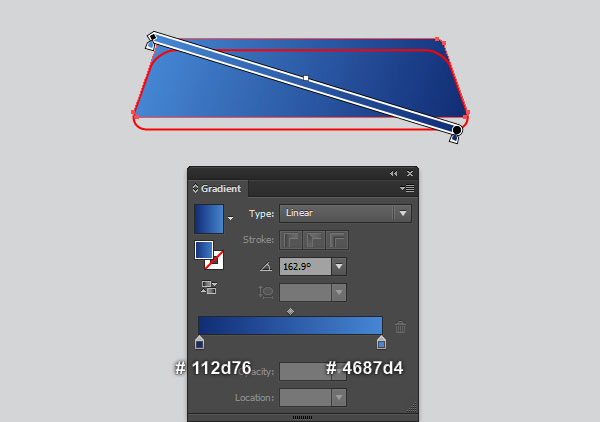Collapse the panel with double-arrow icon
This screenshot has width=600, height=422.
pyautogui.click(x=393, y=174)
